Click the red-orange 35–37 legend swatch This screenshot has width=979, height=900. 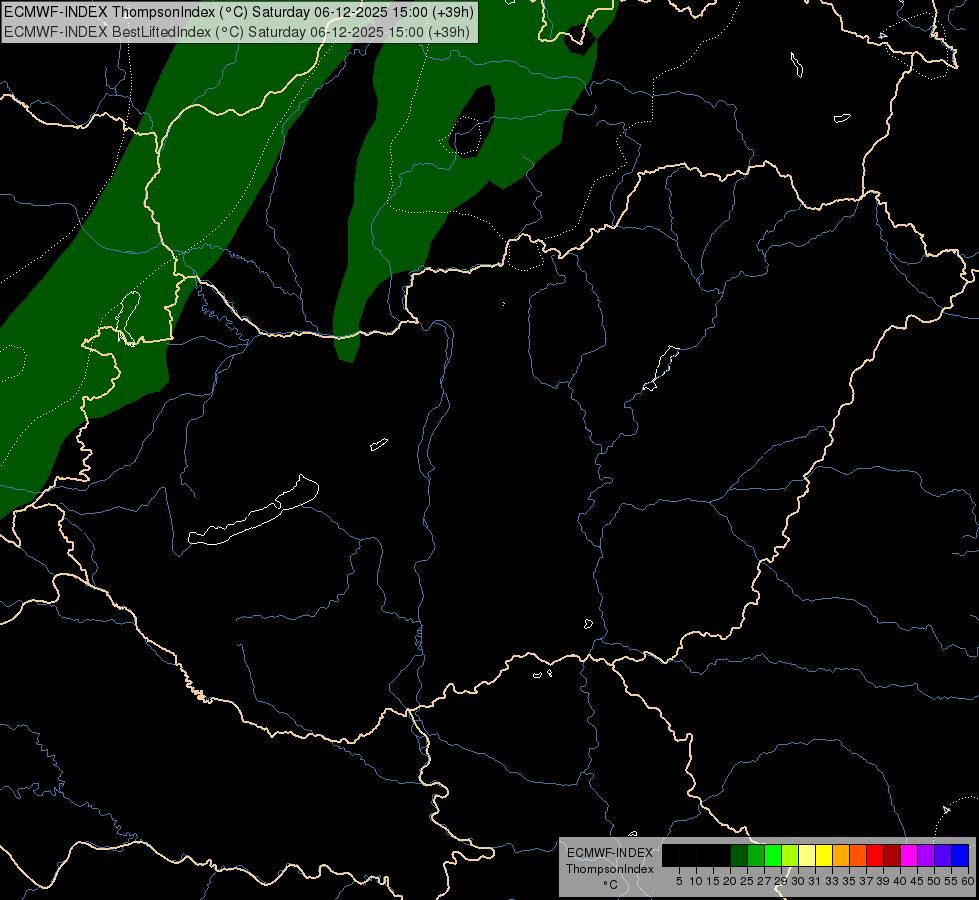click(858, 855)
